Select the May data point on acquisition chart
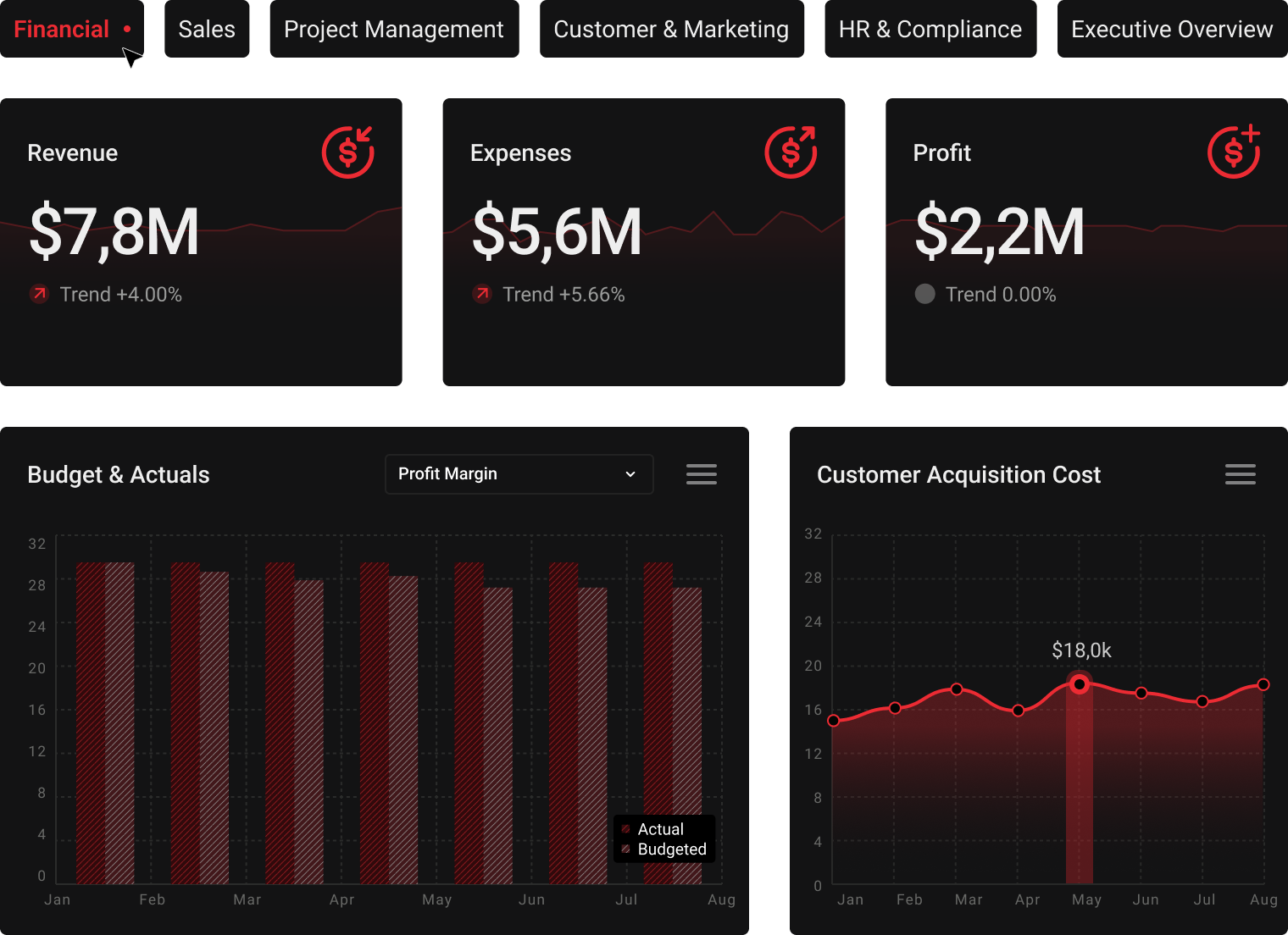 point(1080,684)
